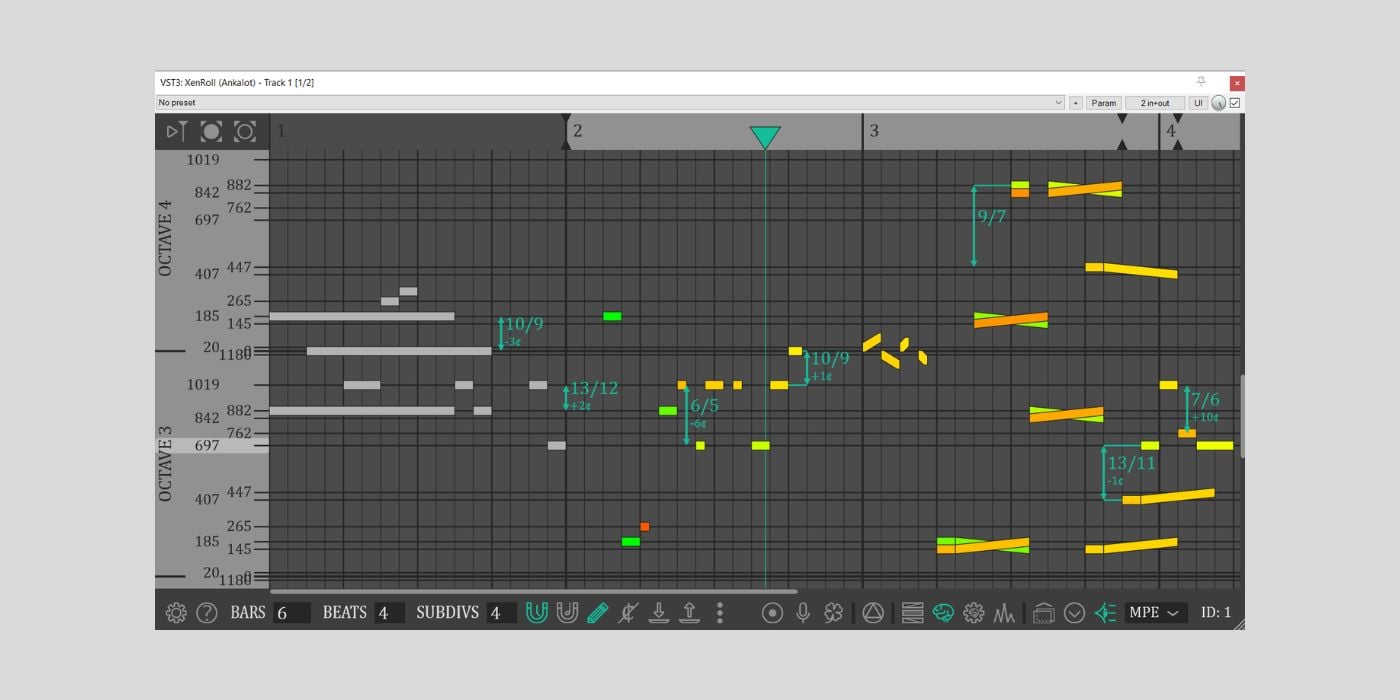
Task: Click the microphone icon
Action: point(802,613)
